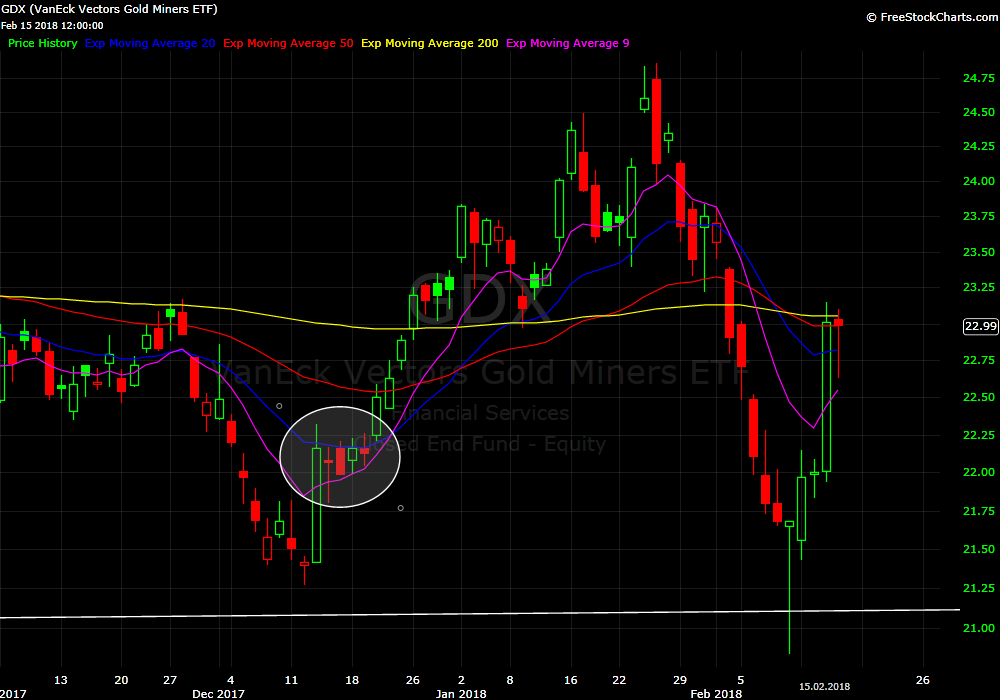Screen dimensions: 1000x700
Task: Click the latest red candle at 22.99
Action: coord(838,323)
